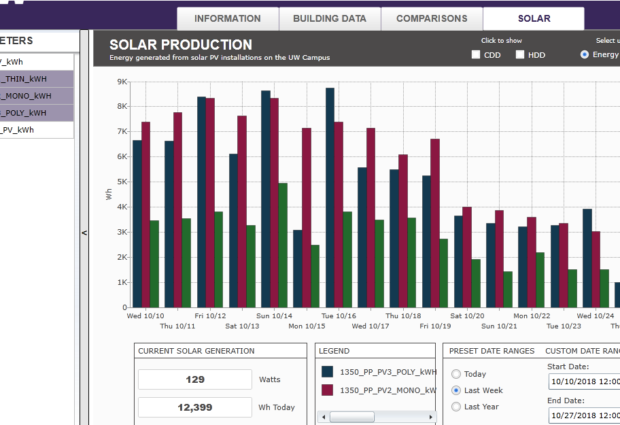
Task: Choose the Last Week preset range
Action: 457,390
